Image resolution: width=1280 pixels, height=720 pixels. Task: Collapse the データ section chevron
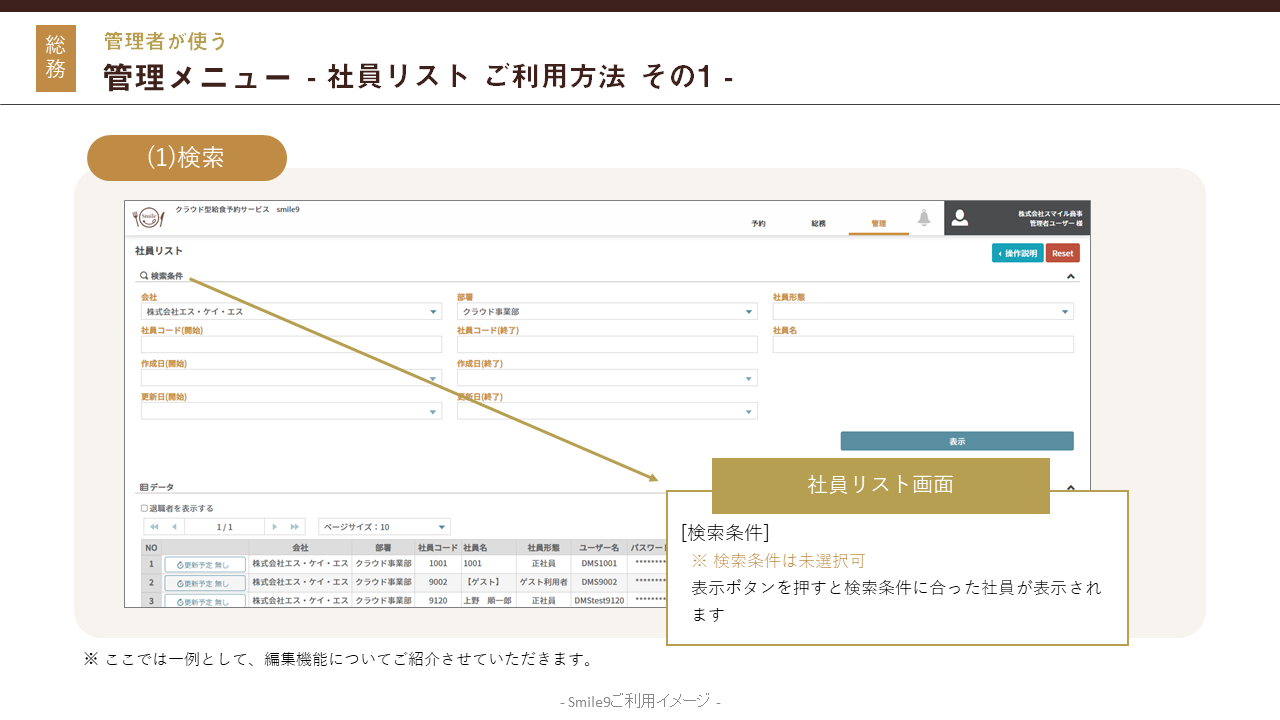pyautogui.click(x=1070, y=488)
